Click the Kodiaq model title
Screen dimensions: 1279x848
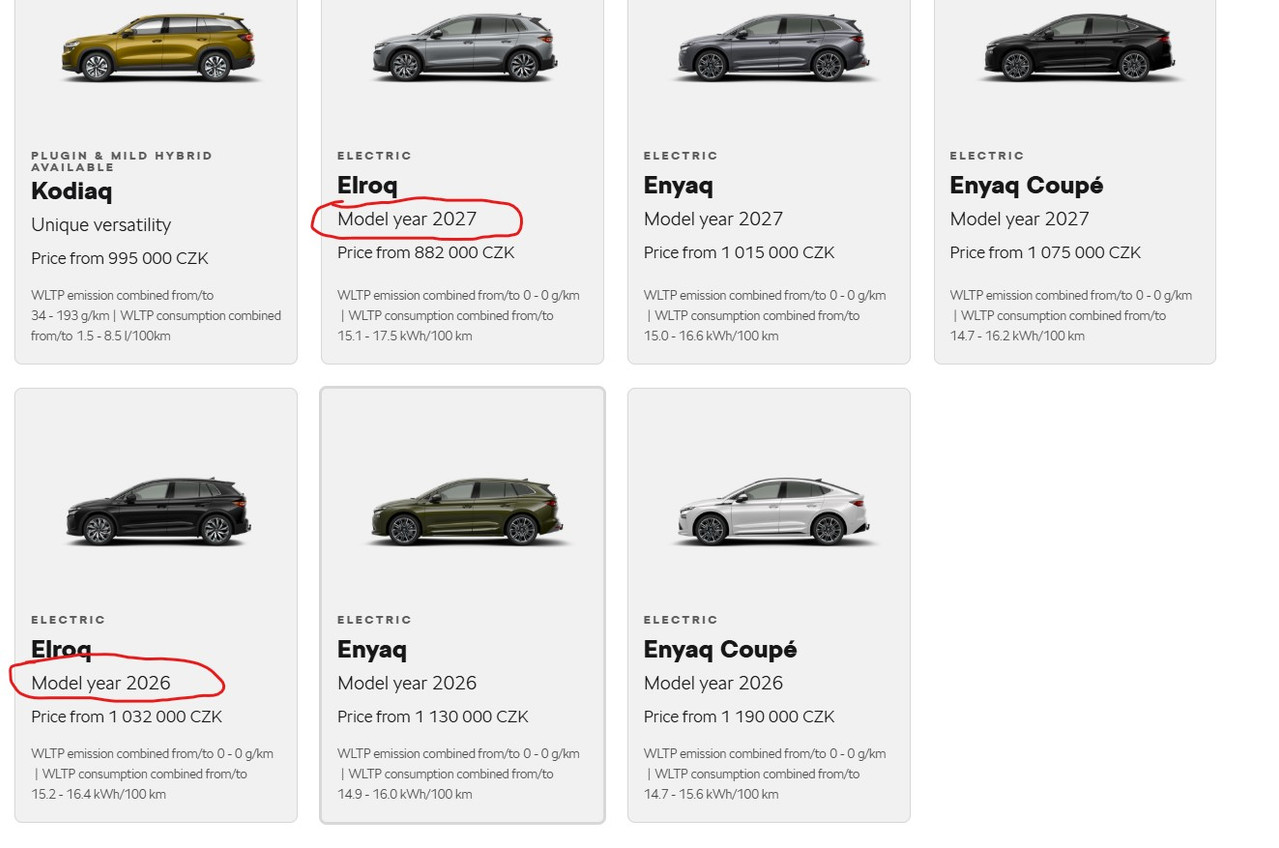(x=71, y=191)
